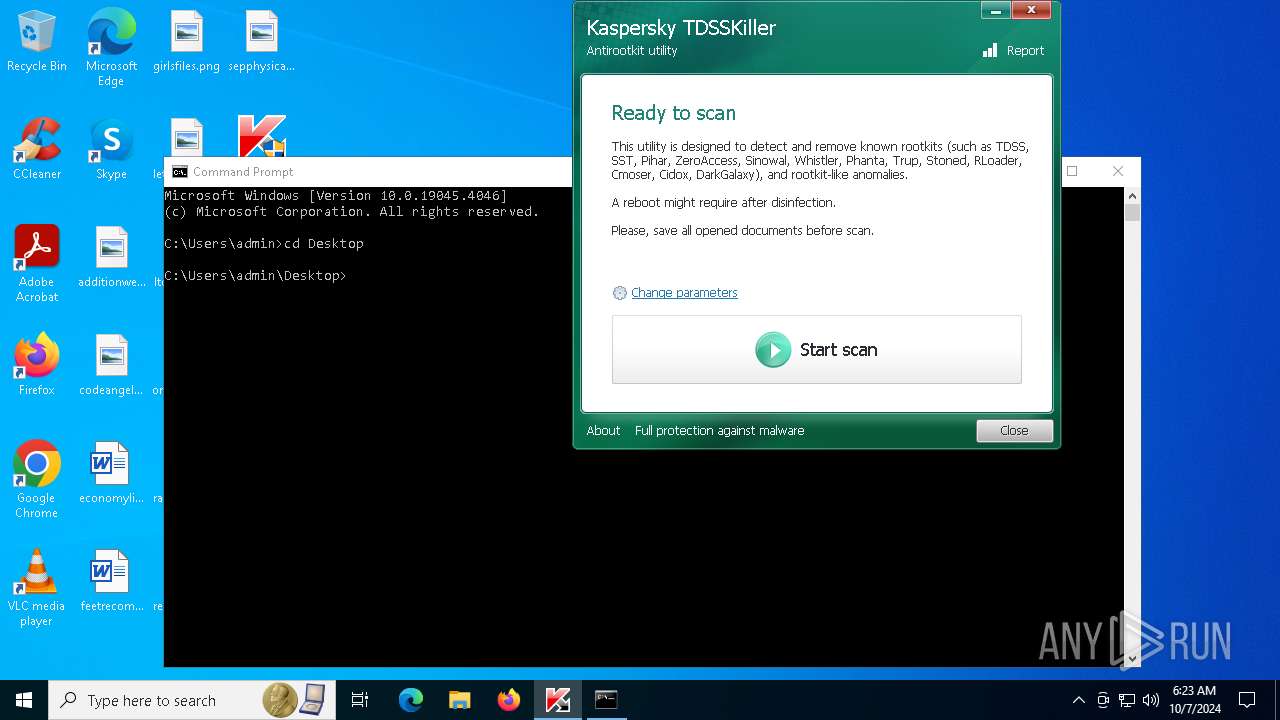This screenshot has height=720, width=1280.
Task: Click the taskbar search box
Action: pyautogui.click(x=192, y=700)
